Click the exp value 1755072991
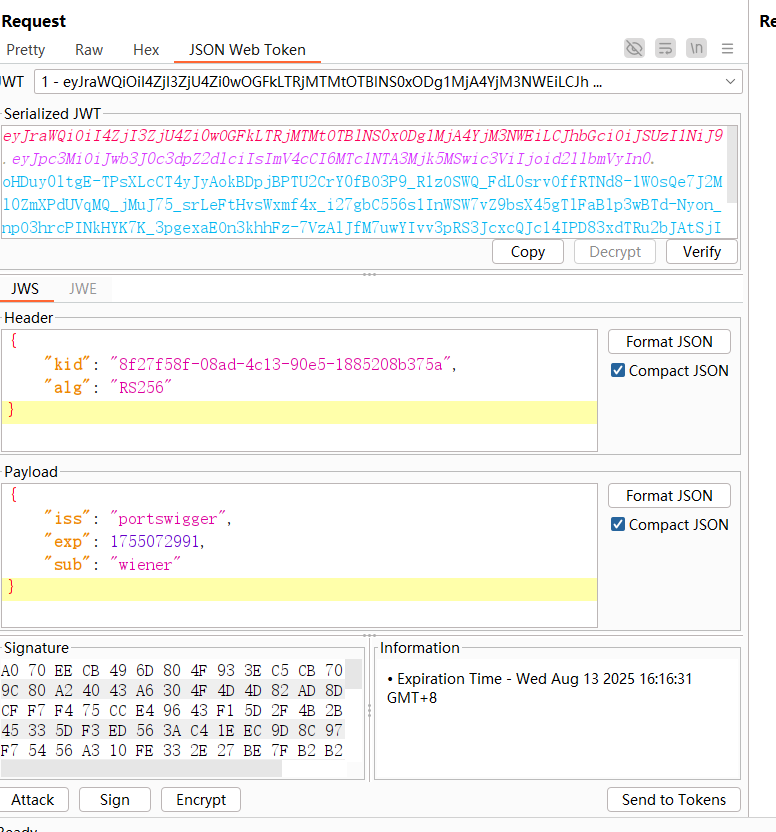776x832 pixels. 154,541
